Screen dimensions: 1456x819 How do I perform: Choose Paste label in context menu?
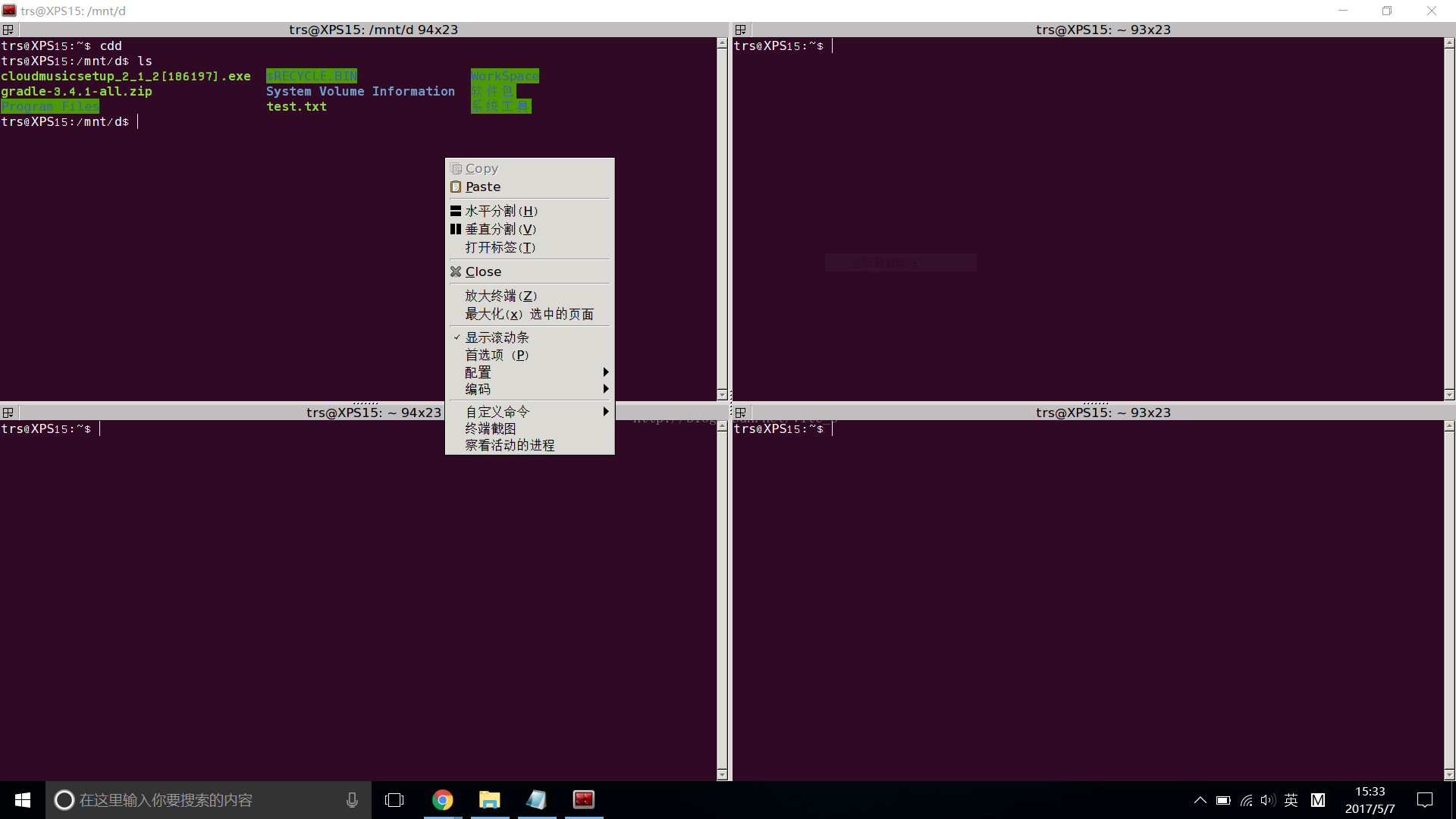click(483, 187)
